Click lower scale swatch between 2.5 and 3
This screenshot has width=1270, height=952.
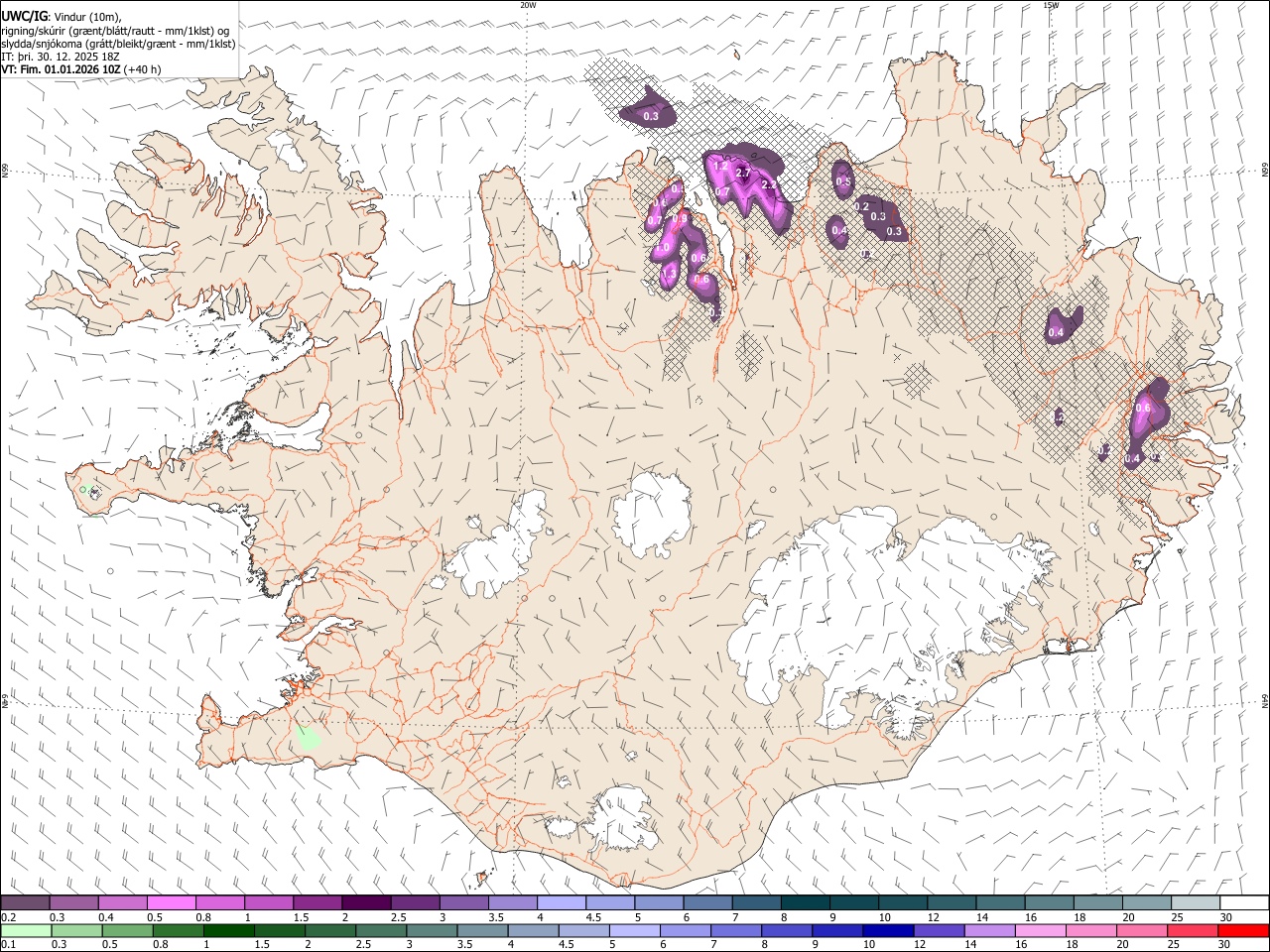(380, 931)
